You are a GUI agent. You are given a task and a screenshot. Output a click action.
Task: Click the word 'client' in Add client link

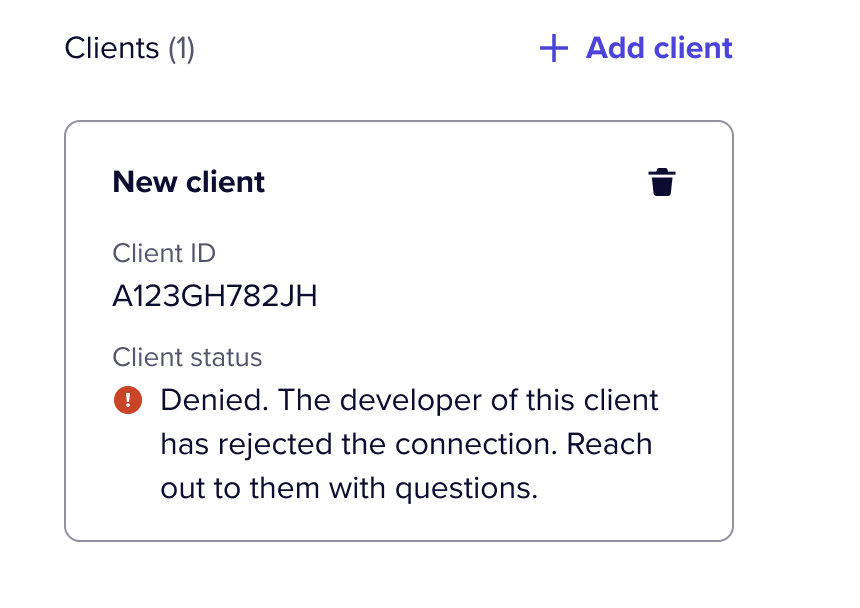point(693,48)
